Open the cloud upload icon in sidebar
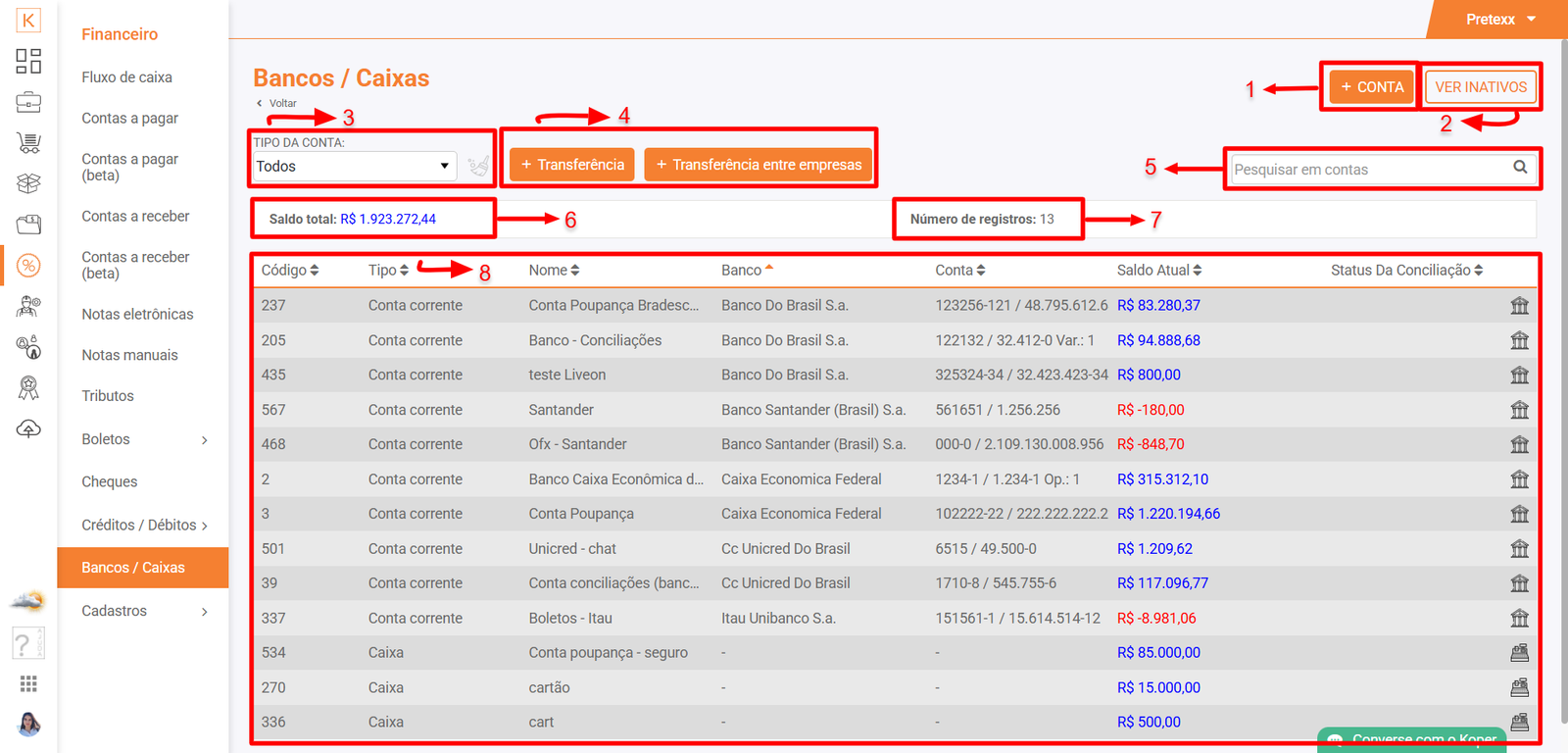 pos(28,428)
